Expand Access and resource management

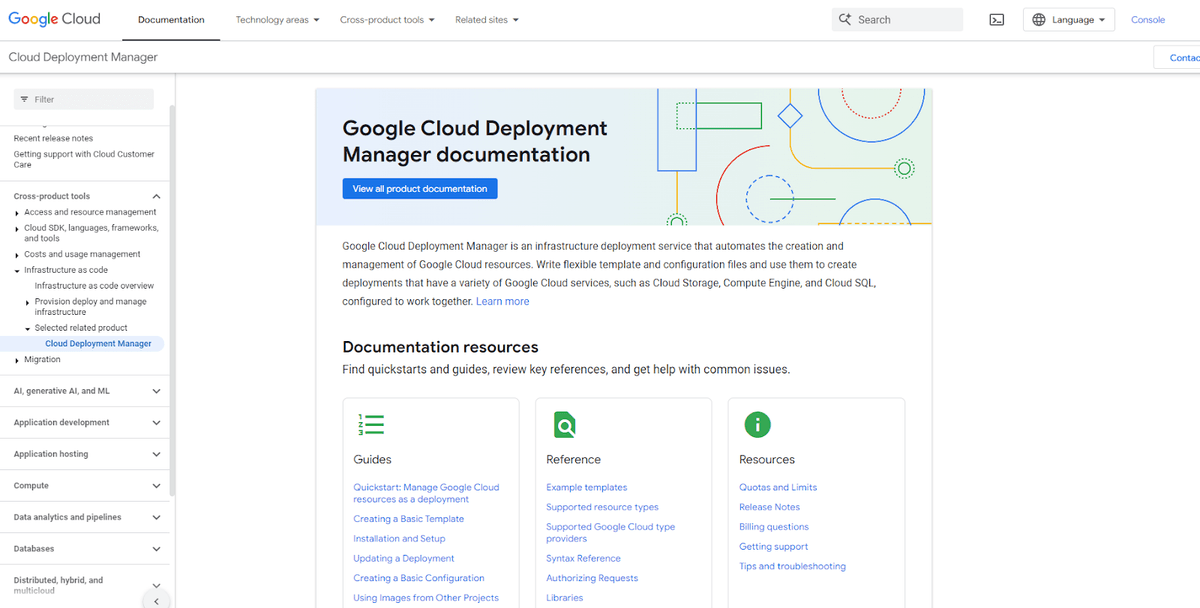click(x=17, y=213)
